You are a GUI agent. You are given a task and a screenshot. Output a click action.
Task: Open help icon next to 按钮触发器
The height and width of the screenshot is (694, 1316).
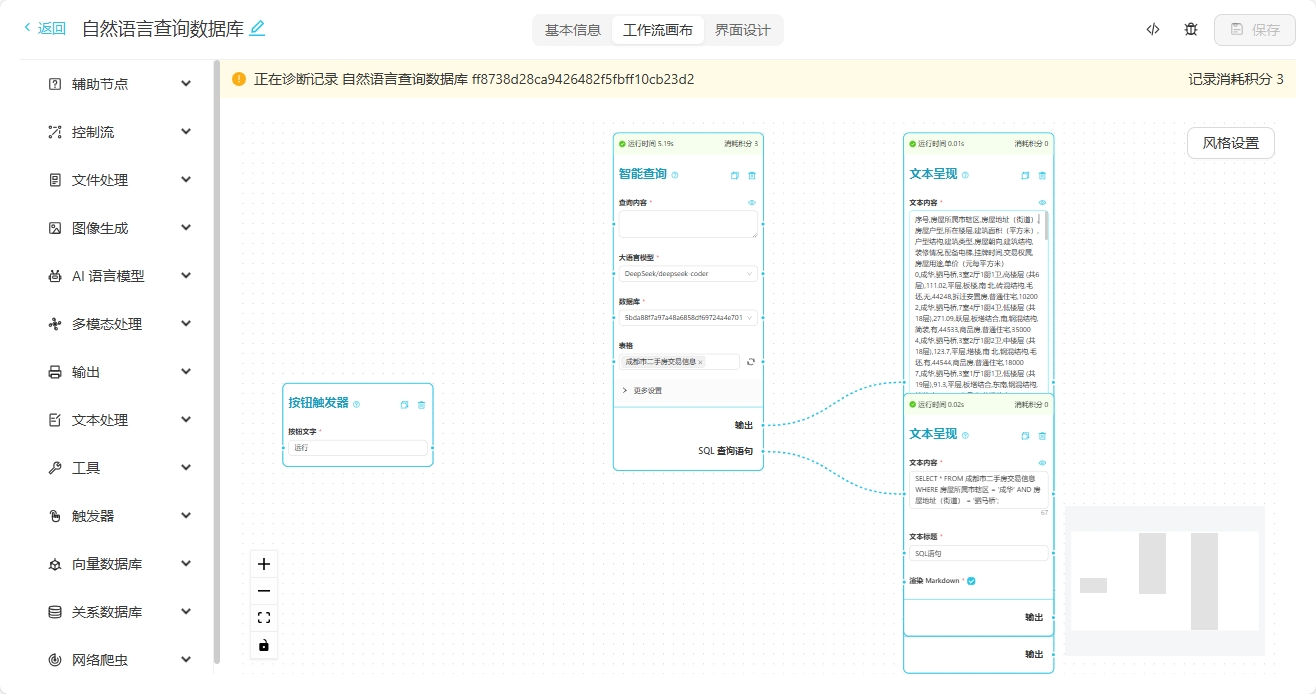(357, 405)
